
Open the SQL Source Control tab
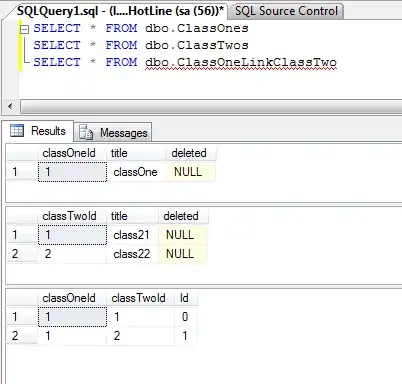click(x=286, y=11)
